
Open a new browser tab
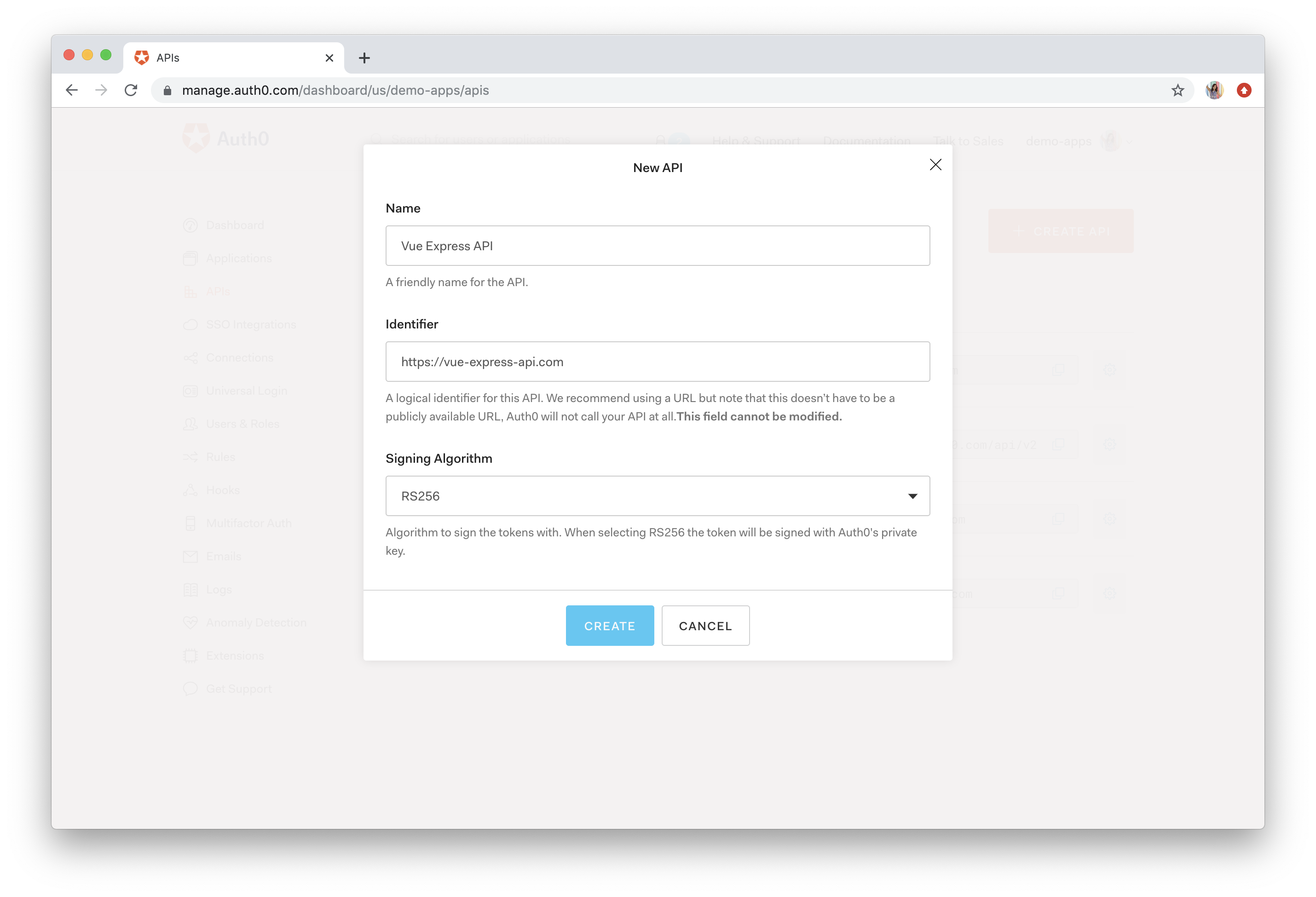point(364,57)
